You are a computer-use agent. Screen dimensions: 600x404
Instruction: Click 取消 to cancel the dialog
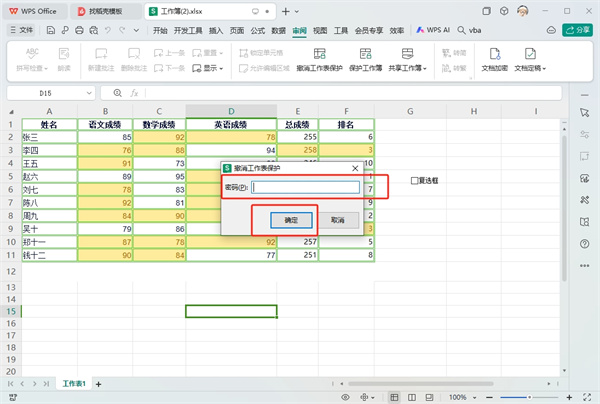[338, 219]
